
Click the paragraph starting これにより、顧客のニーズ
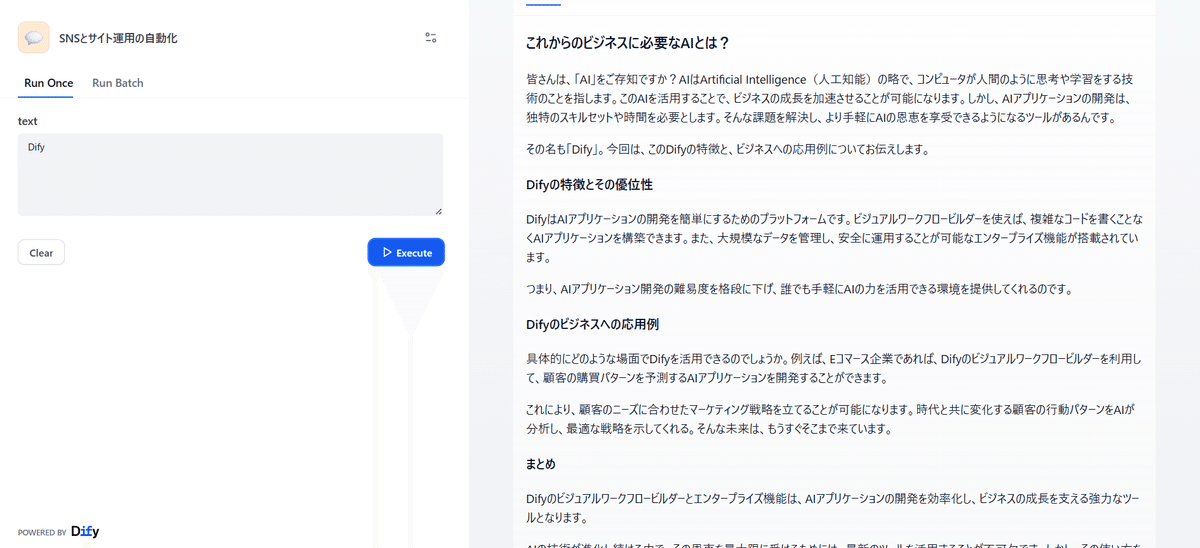(831, 420)
